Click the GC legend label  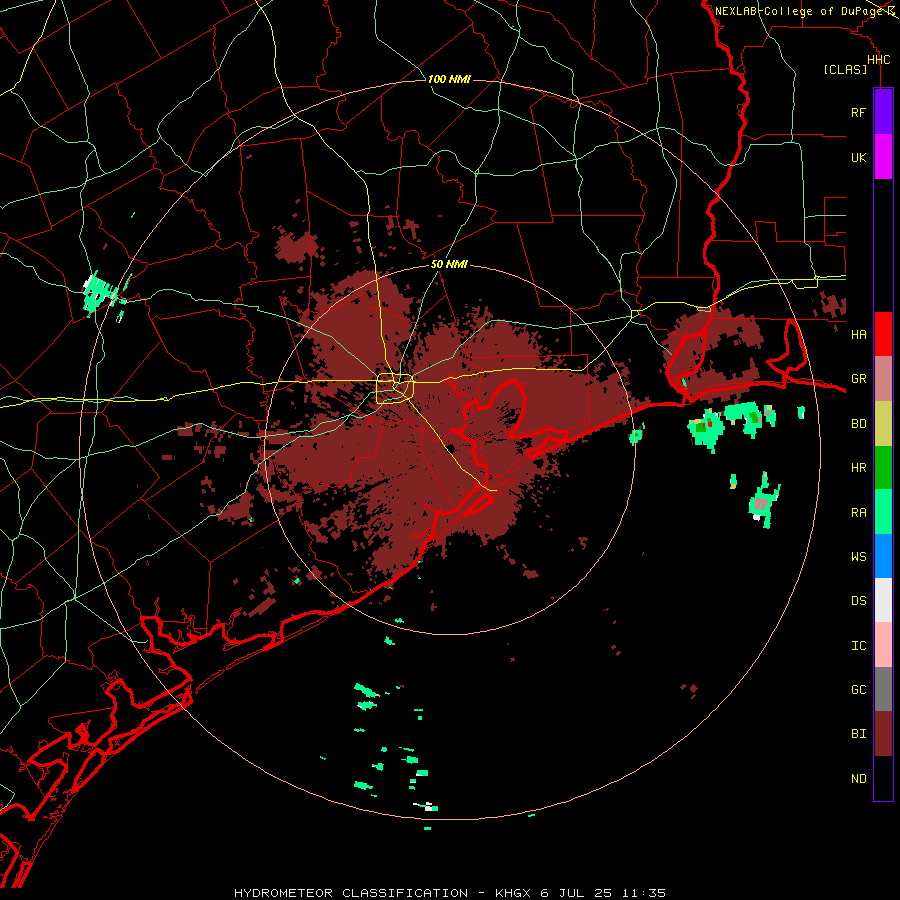click(858, 690)
